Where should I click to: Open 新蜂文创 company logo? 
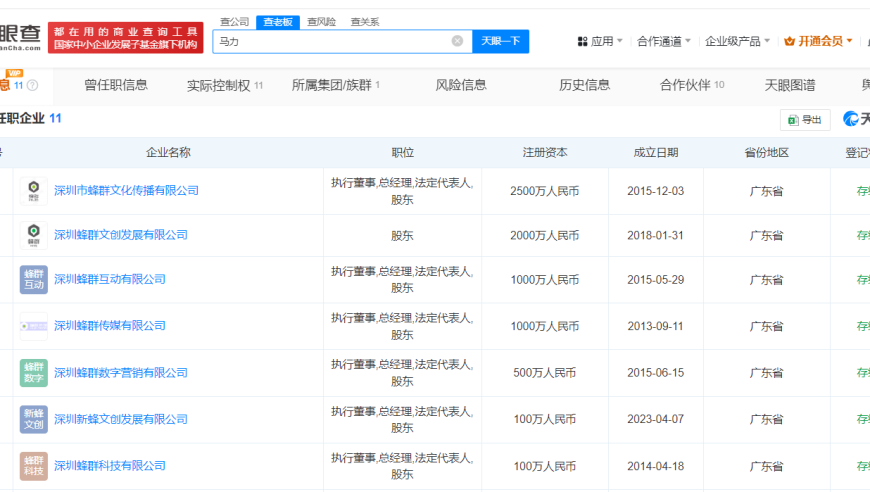(34, 419)
